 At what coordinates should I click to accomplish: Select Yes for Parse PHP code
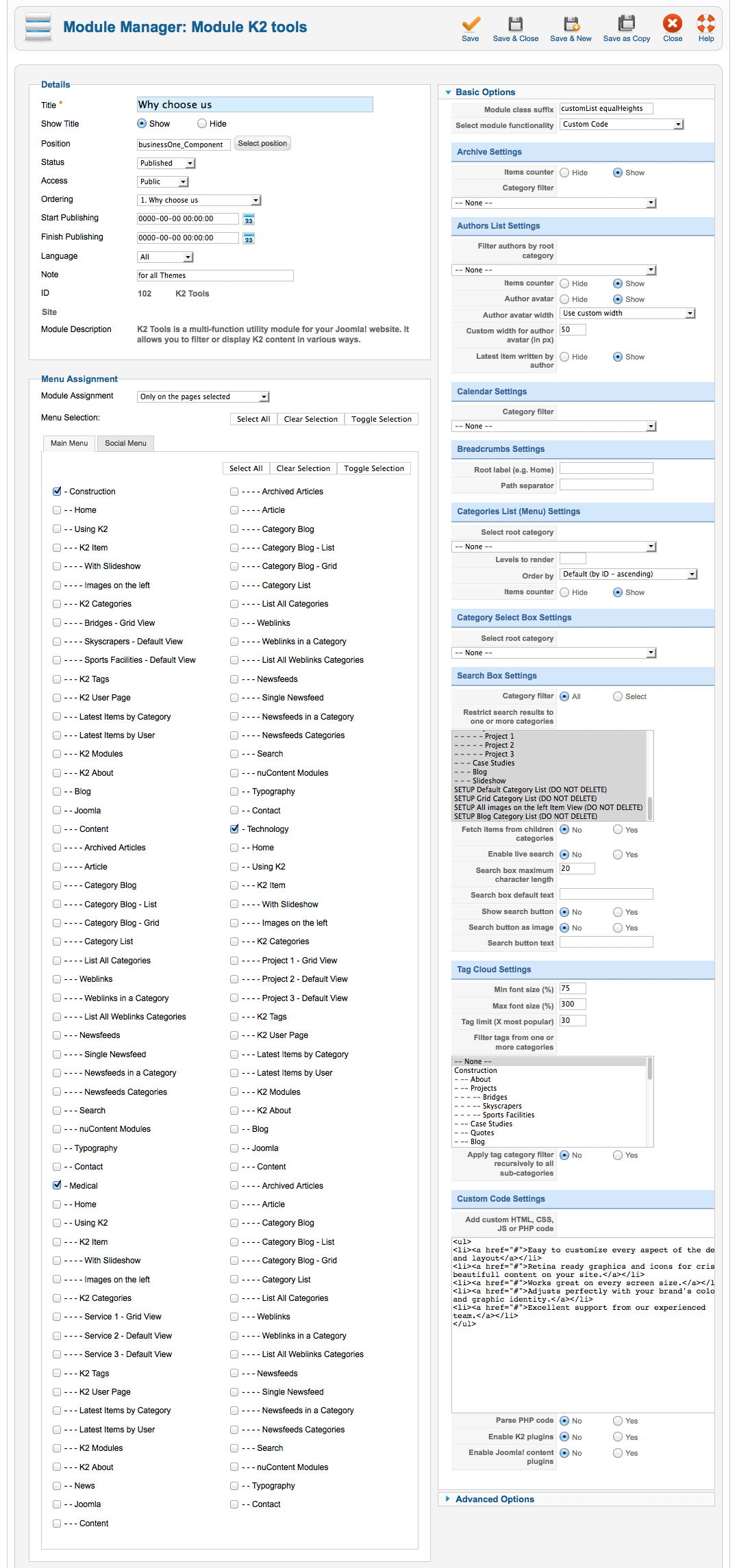[618, 1421]
